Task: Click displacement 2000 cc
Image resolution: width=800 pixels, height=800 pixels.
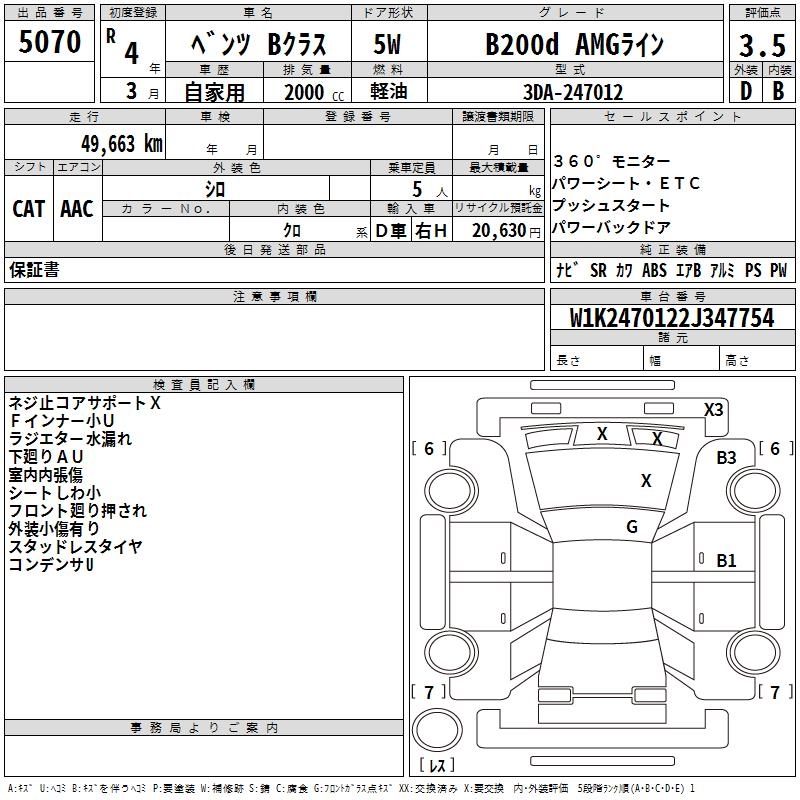Action: point(314,92)
